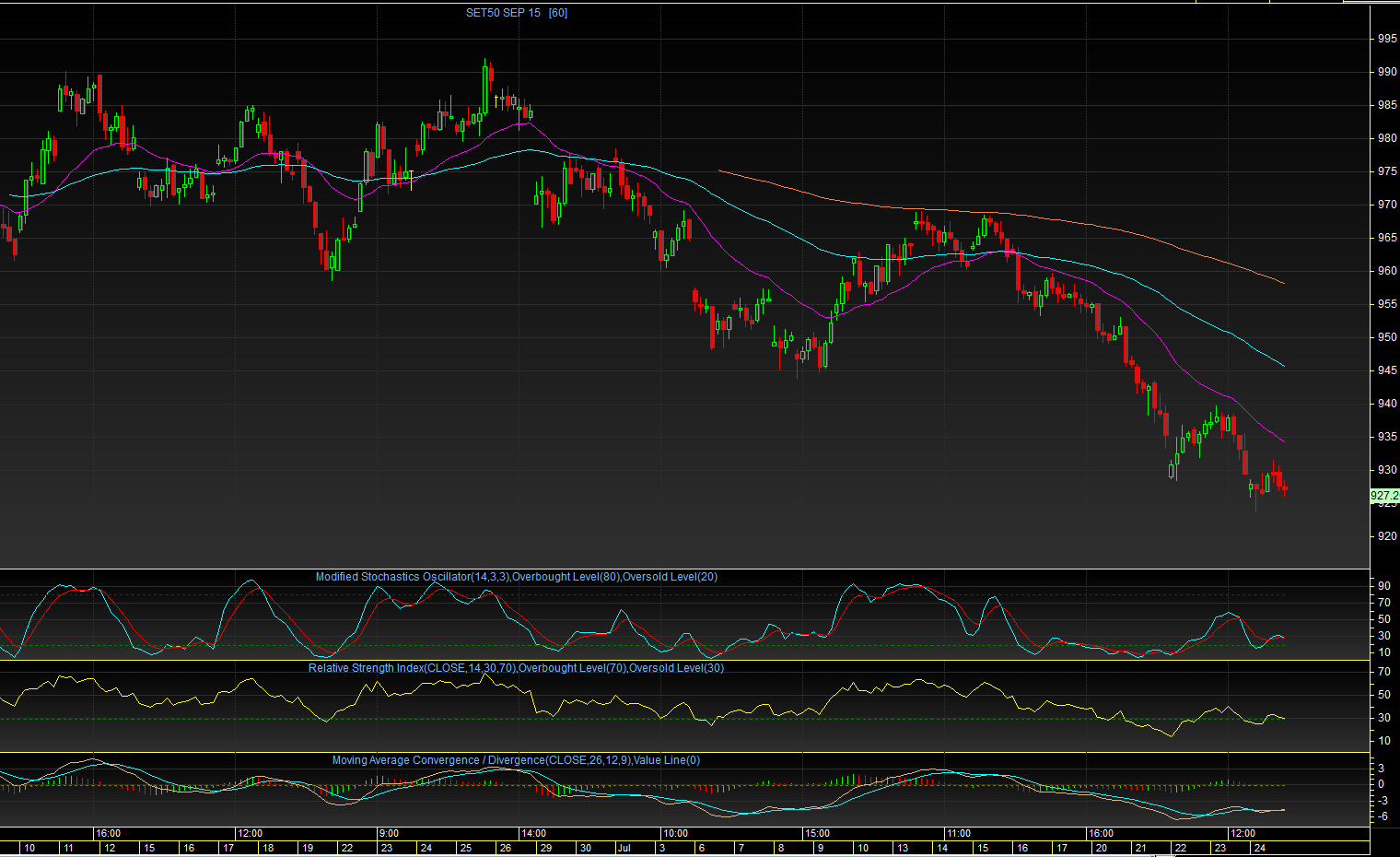Click 70 on the RSI scale
Image resolution: width=1400 pixels, height=857 pixels.
(x=1384, y=672)
